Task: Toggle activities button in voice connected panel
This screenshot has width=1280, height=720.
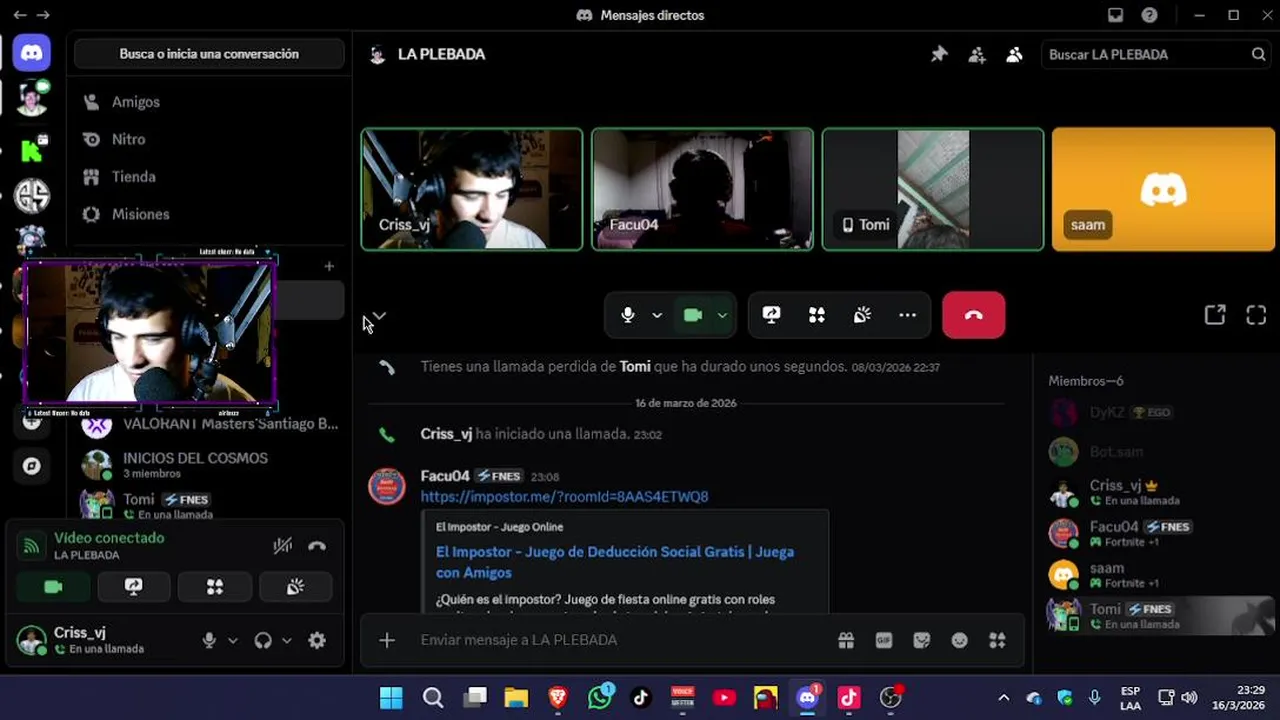Action: (215, 587)
